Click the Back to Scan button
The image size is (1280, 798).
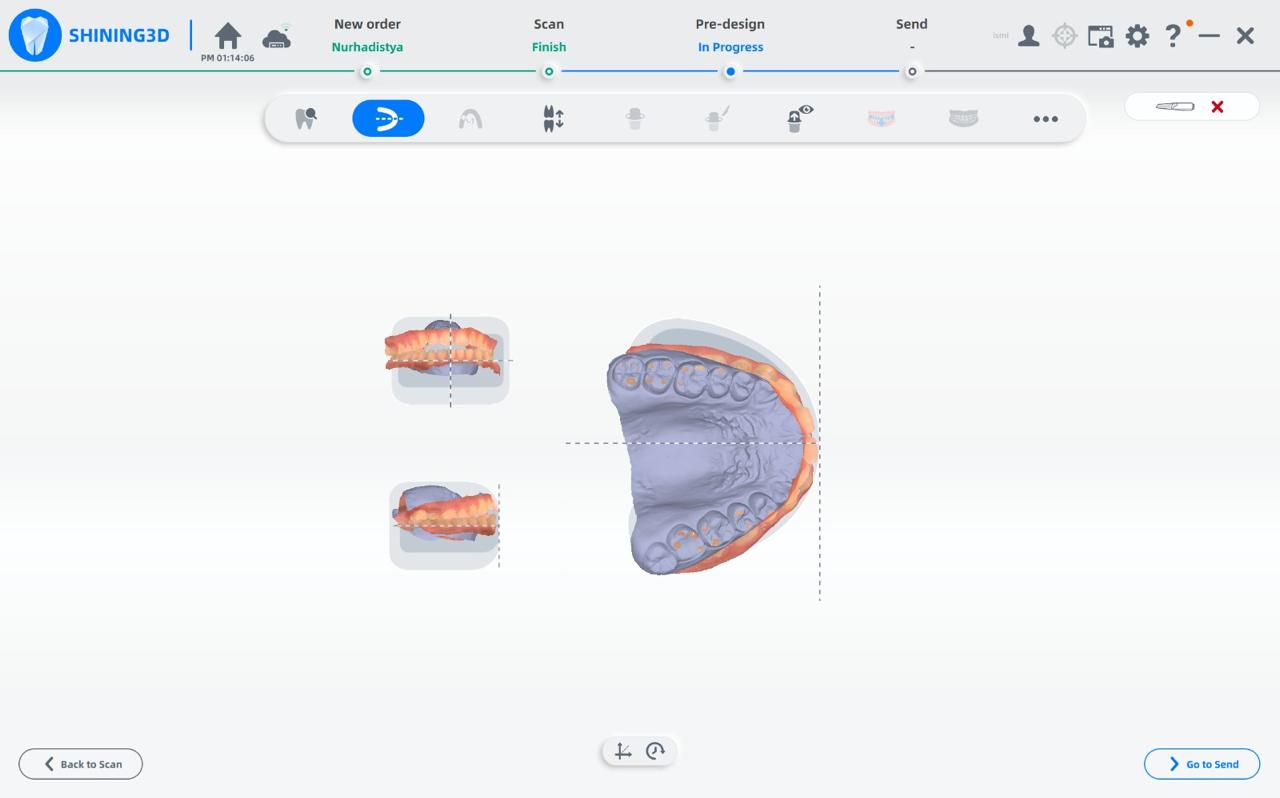click(x=81, y=764)
